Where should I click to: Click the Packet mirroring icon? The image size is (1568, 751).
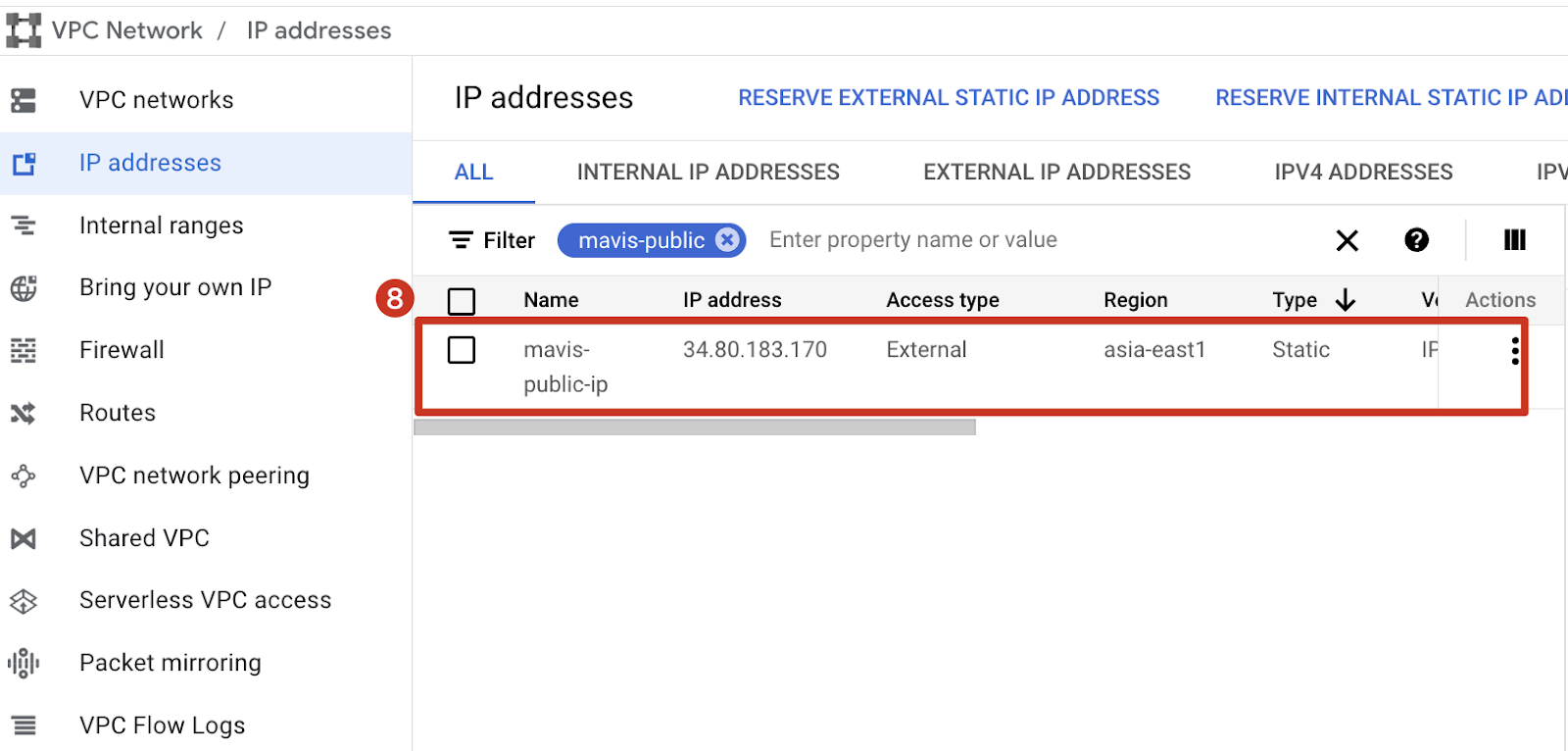(24, 663)
